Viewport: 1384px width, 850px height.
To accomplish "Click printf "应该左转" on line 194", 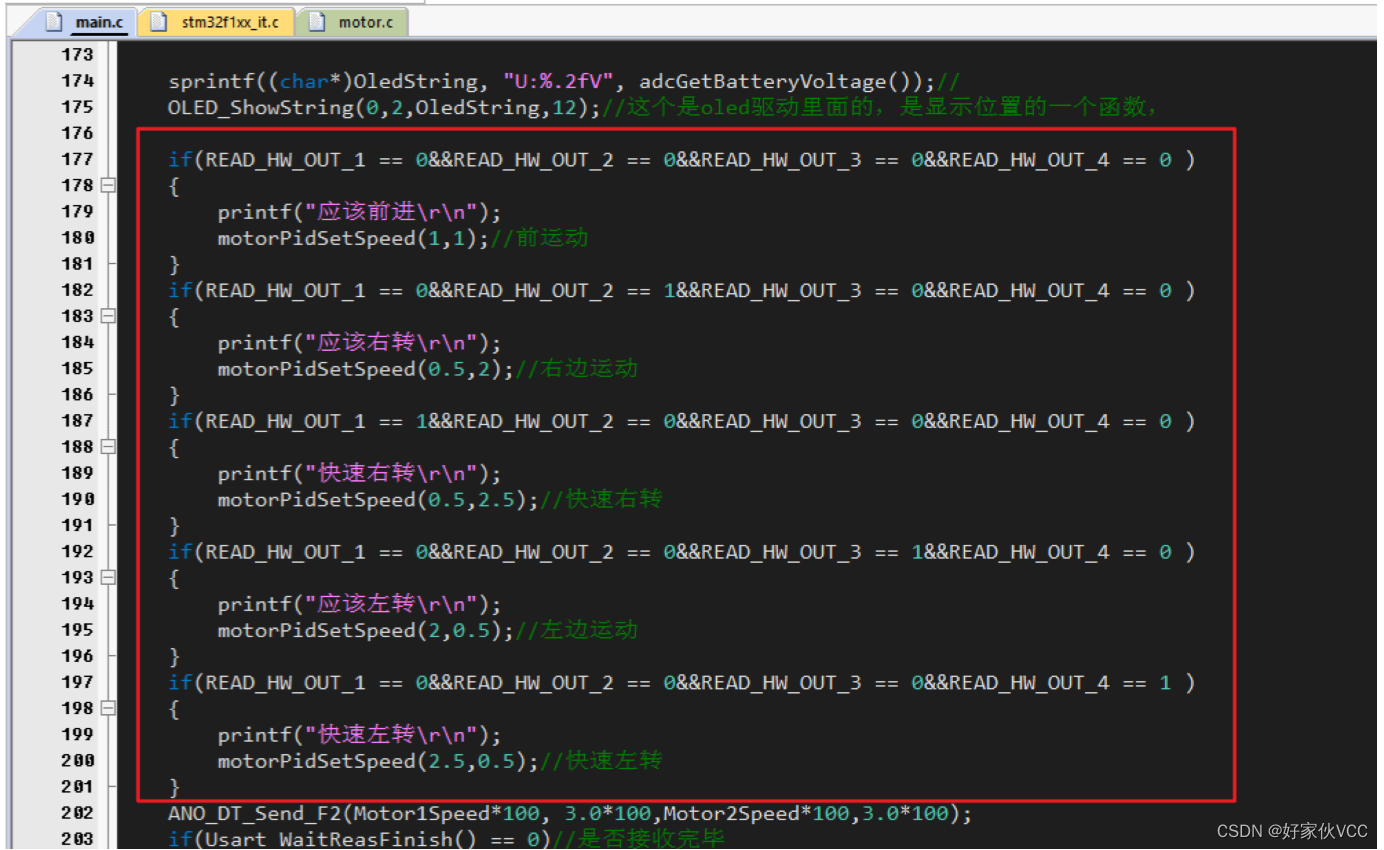I will (x=359, y=605).
